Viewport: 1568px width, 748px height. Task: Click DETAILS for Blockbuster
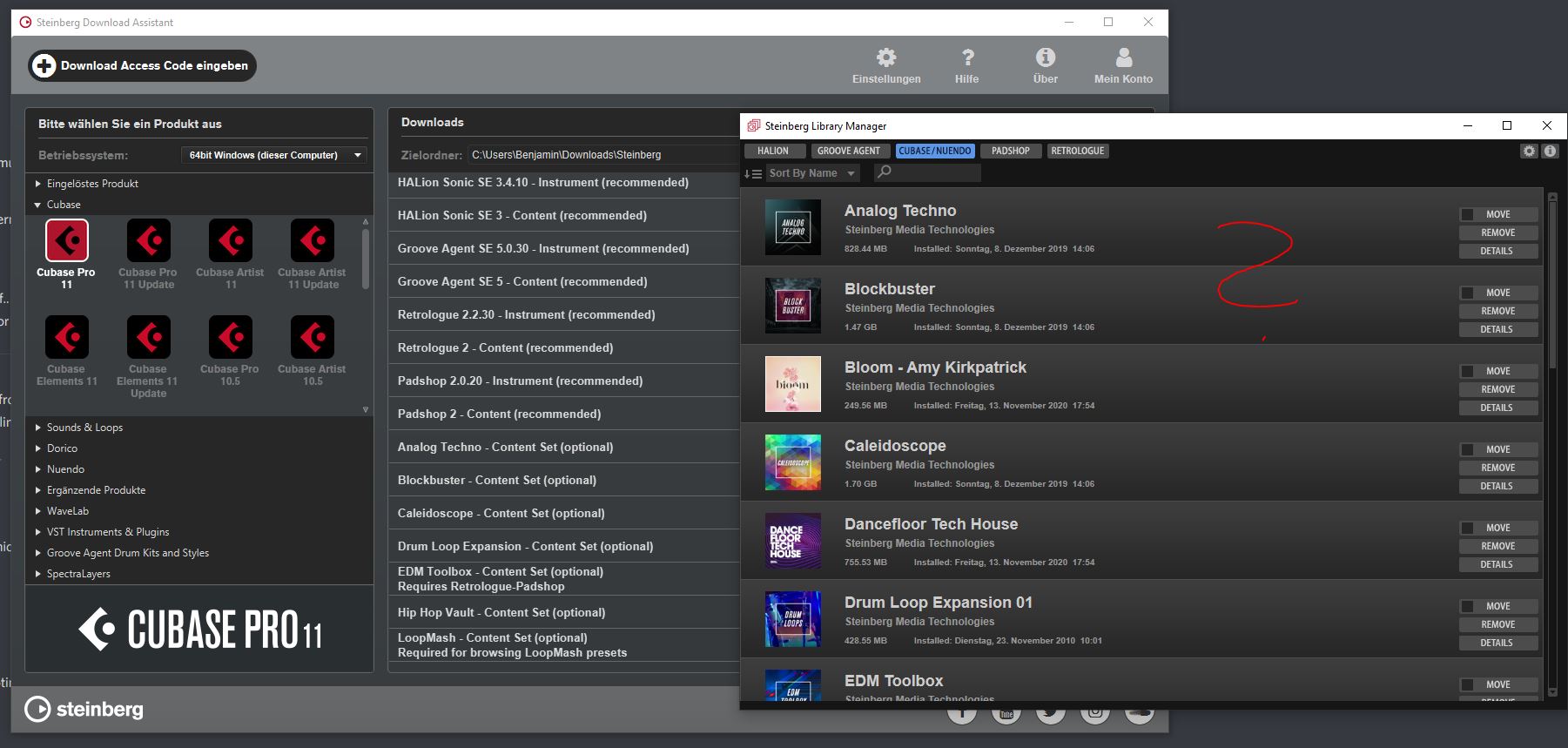[1498, 329]
